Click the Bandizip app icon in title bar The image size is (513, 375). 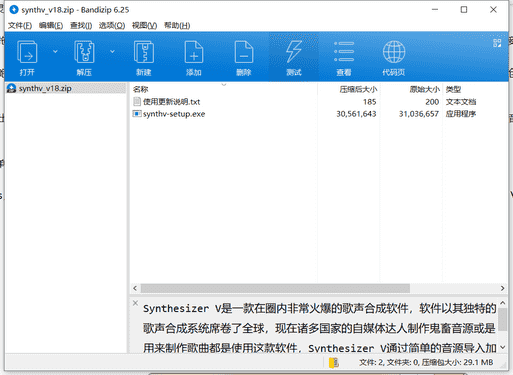tap(14, 10)
